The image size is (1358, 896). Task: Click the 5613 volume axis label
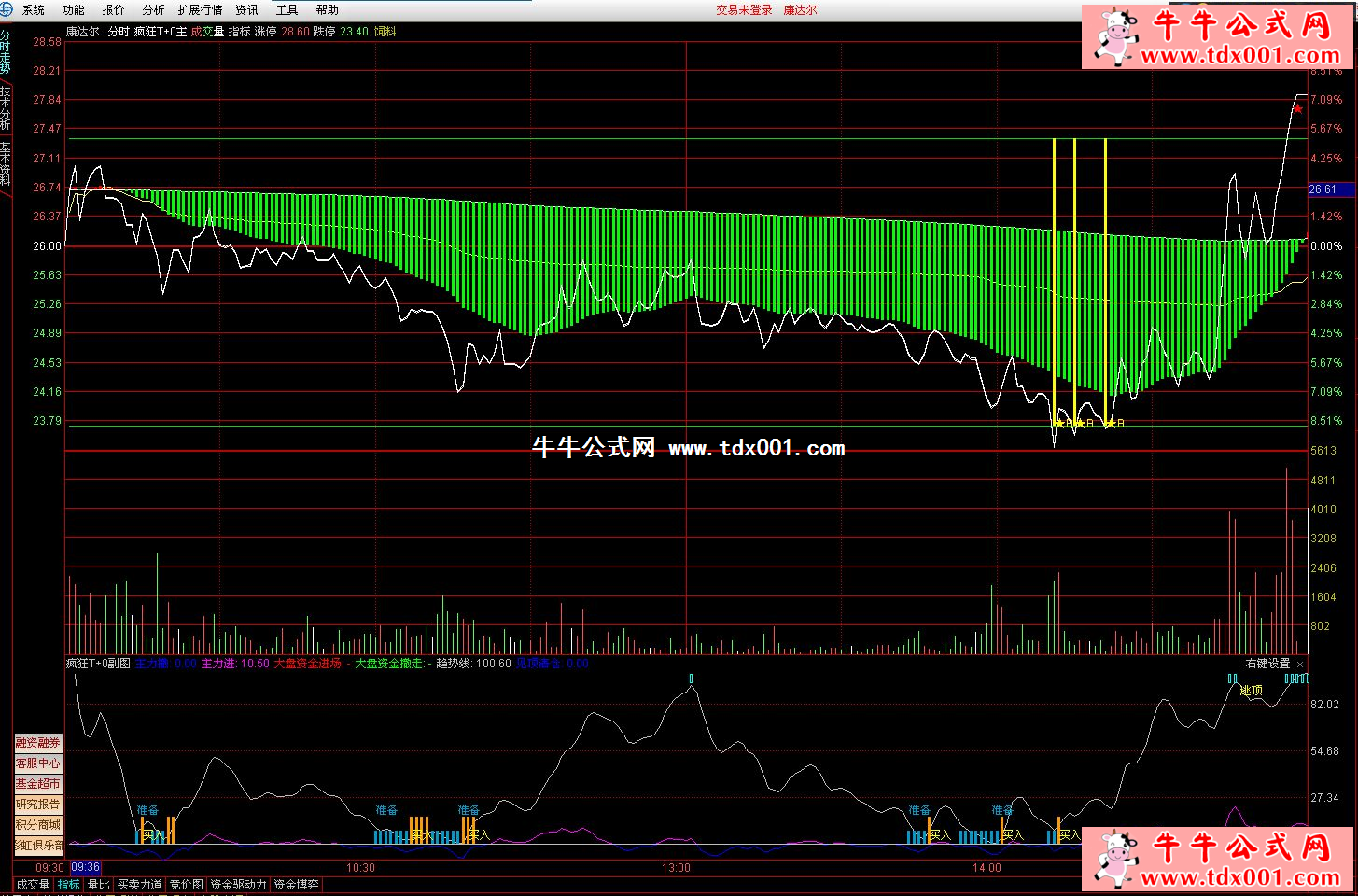pos(1323,451)
